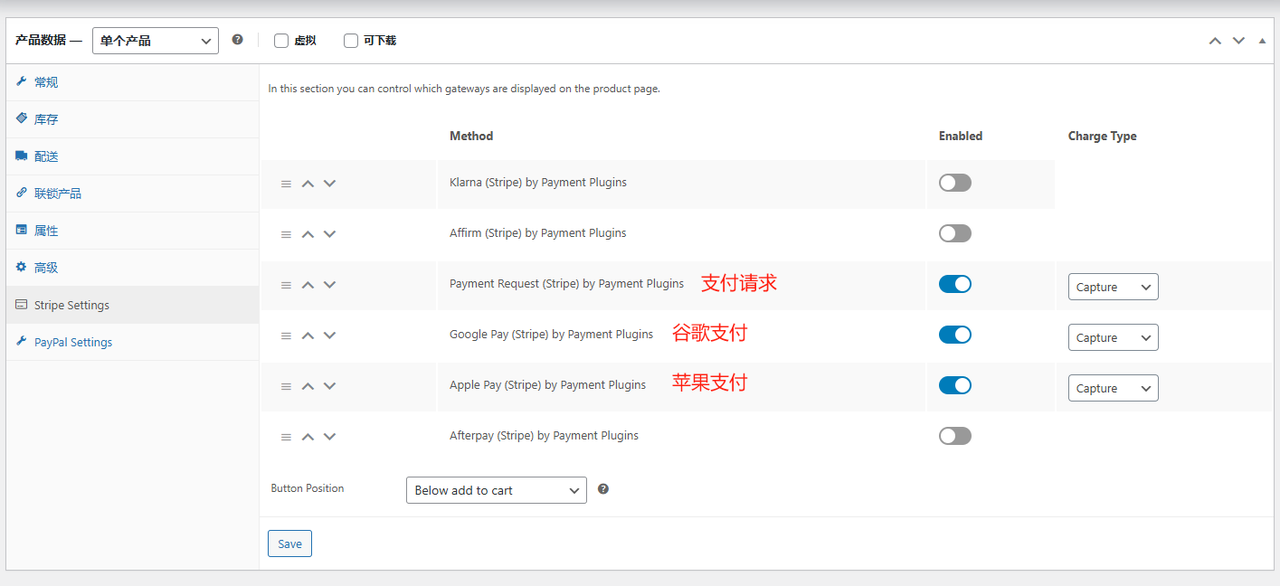This screenshot has width=1280, height=586.
Task: Select the Stripe Settings tab
Action: coord(132,305)
